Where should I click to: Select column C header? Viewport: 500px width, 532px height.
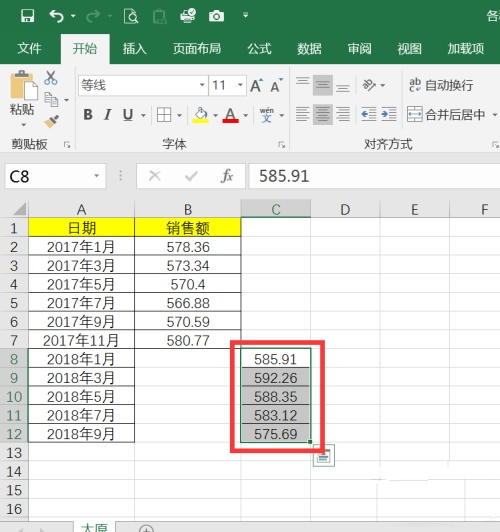[x=276, y=209]
